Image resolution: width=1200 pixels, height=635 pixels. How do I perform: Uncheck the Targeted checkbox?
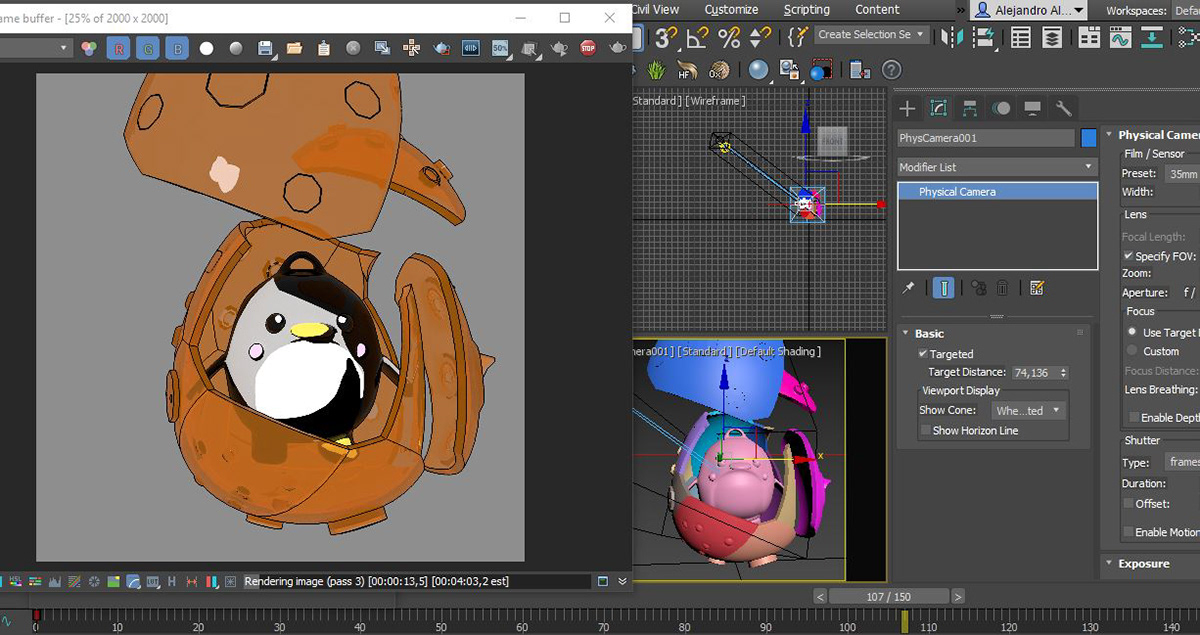coord(923,354)
